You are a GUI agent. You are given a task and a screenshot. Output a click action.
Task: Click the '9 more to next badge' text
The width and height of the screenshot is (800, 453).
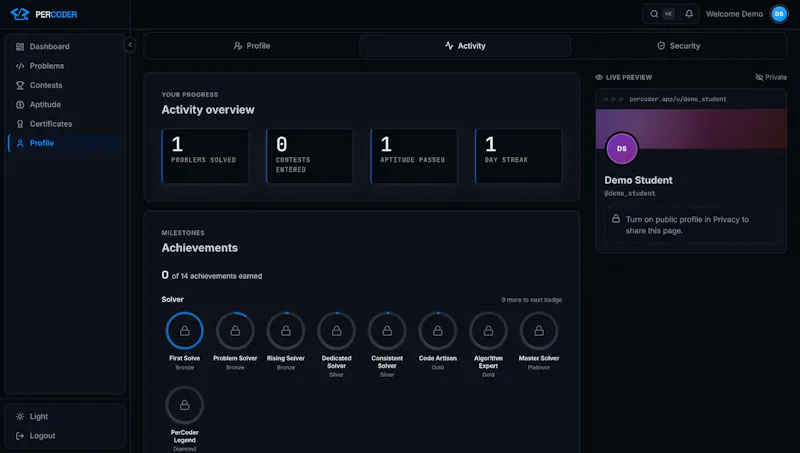click(532, 300)
